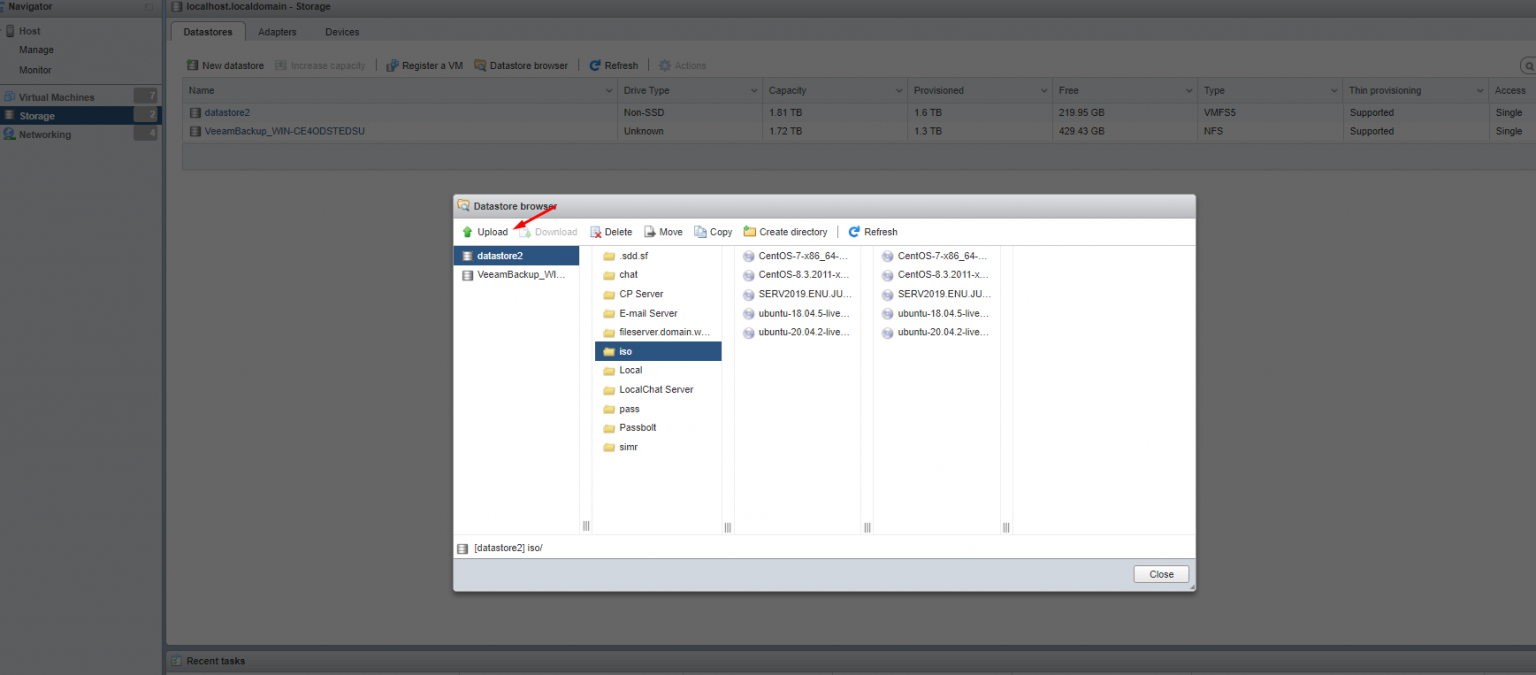Select the Passbolt folder in the browser
This screenshot has width=1536, height=675.
[637, 427]
